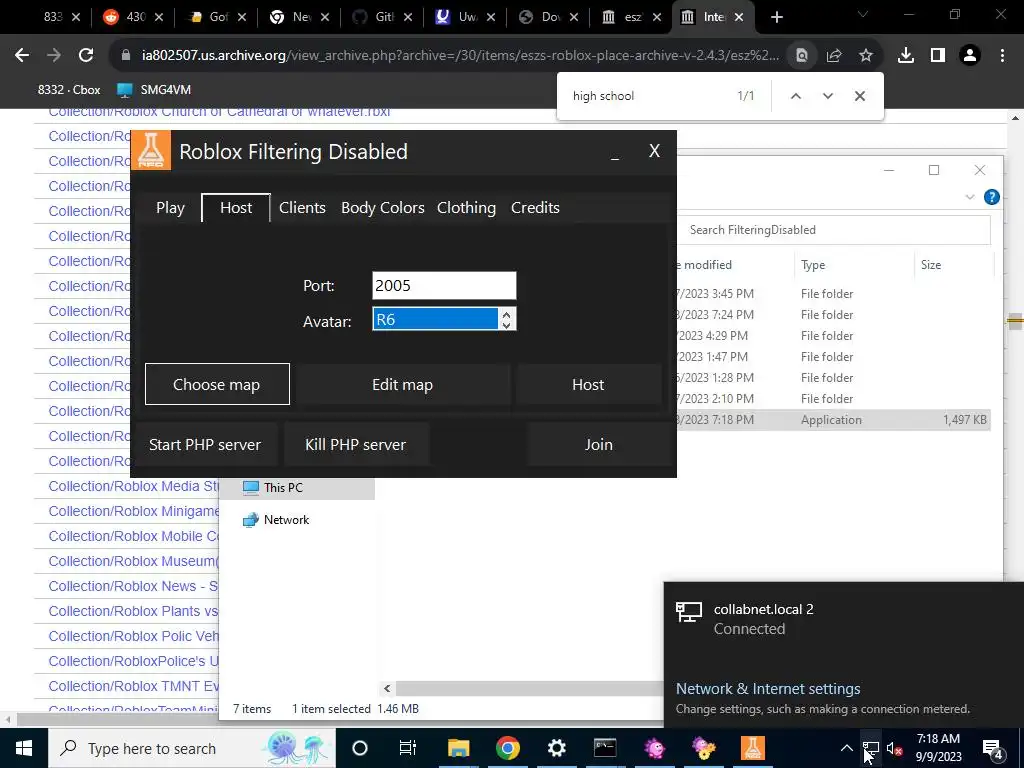This screenshot has width=1024, height=768.
Task: Open the SMG4VM bookmark
Action: point(154,89)
